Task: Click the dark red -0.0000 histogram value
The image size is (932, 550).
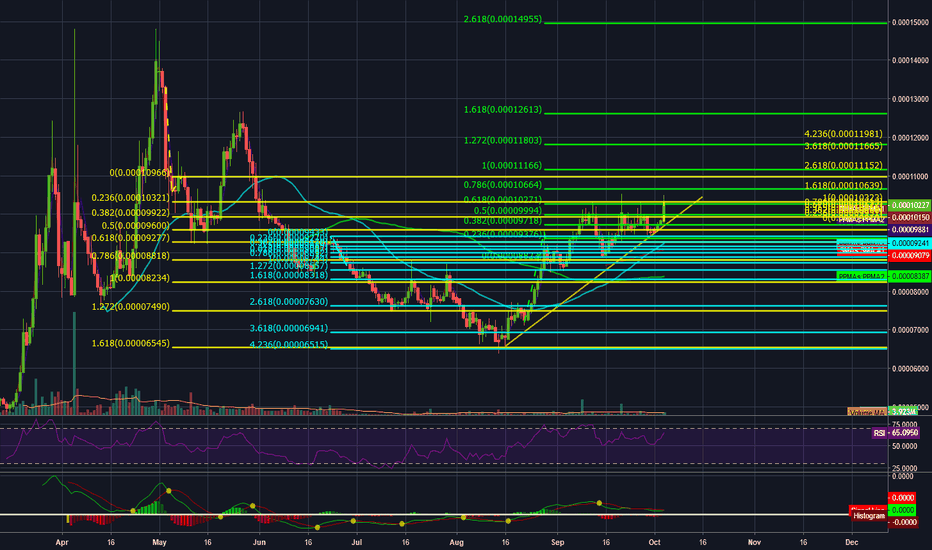Action: tap(903, 522)
